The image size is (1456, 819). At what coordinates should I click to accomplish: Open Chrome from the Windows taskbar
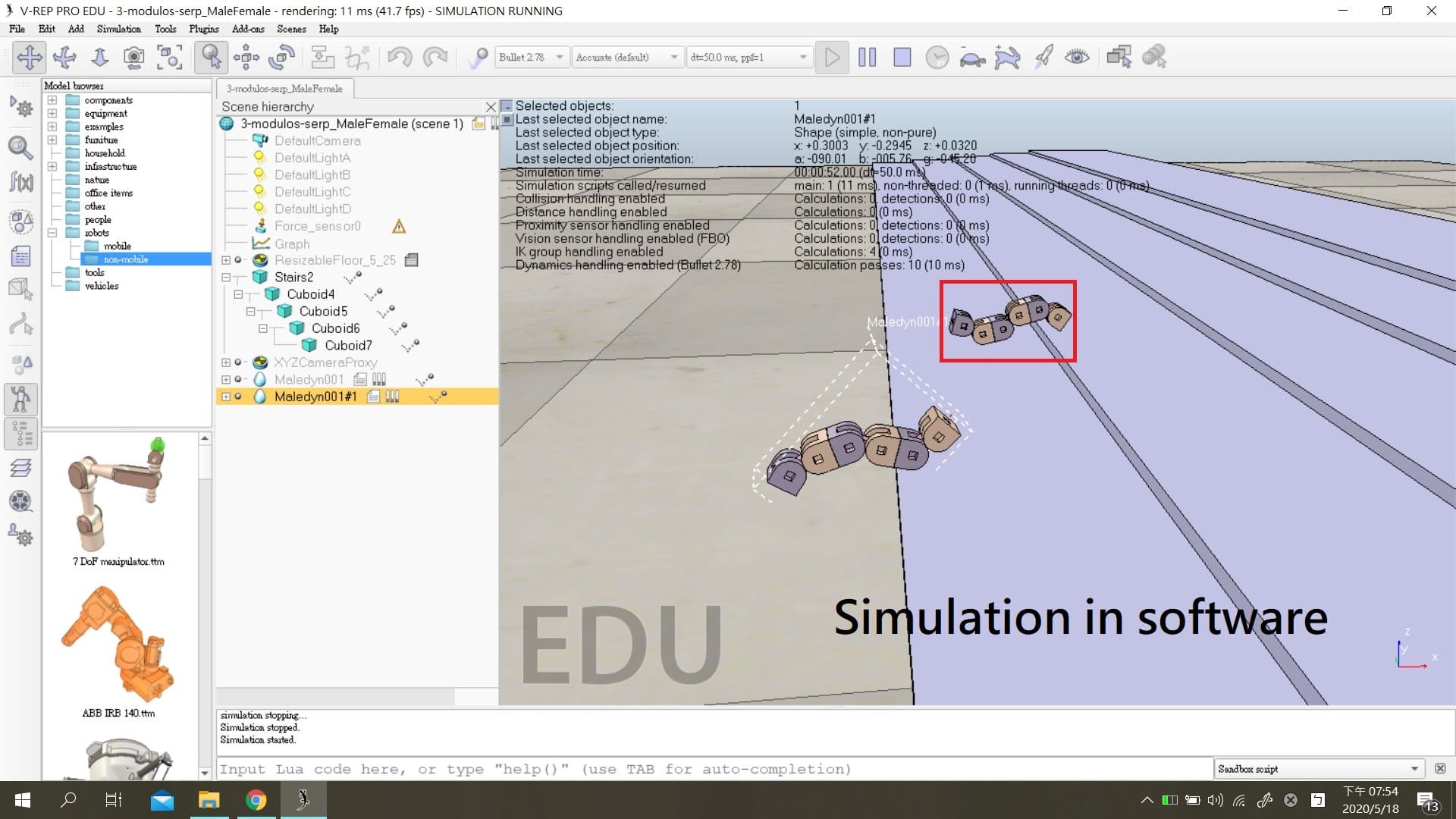pos(256,800)
